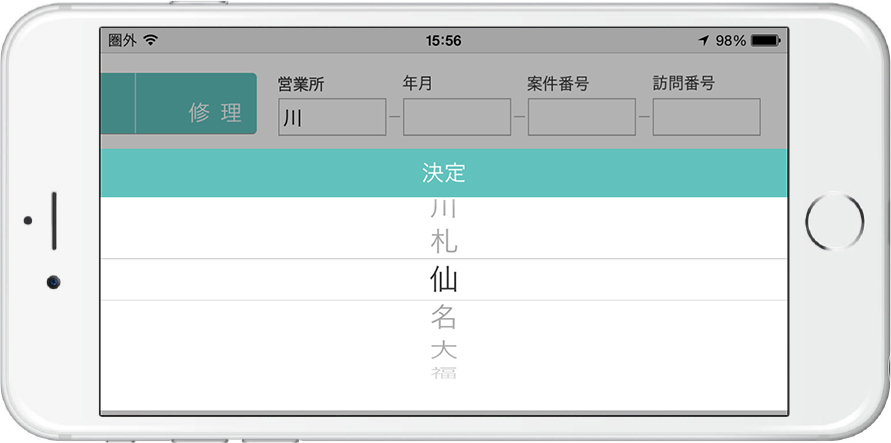Tap the 圏外 signal status text
This screenshot has width=891, height=443.
tap(122, 40)
